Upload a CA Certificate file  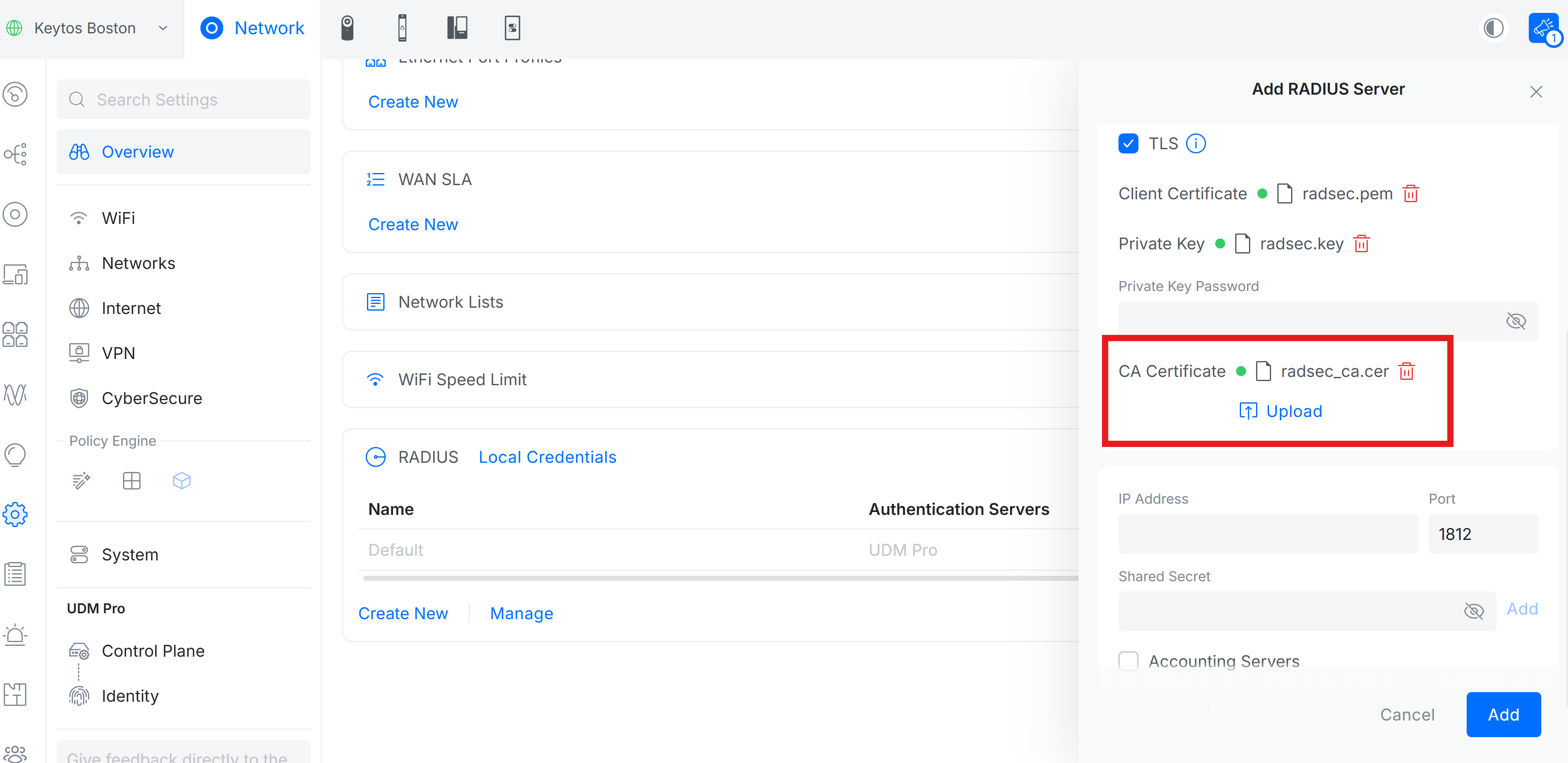pos(1280,411)
